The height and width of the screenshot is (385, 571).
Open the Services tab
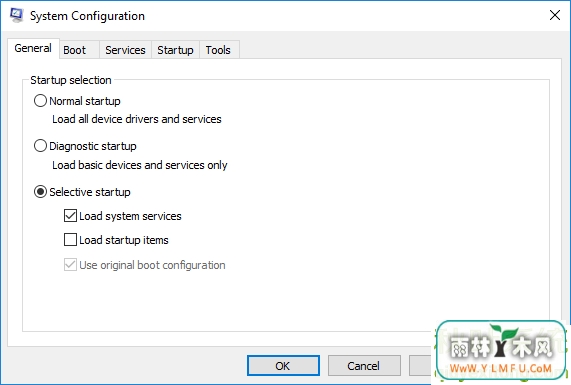[x=125, y=50]
